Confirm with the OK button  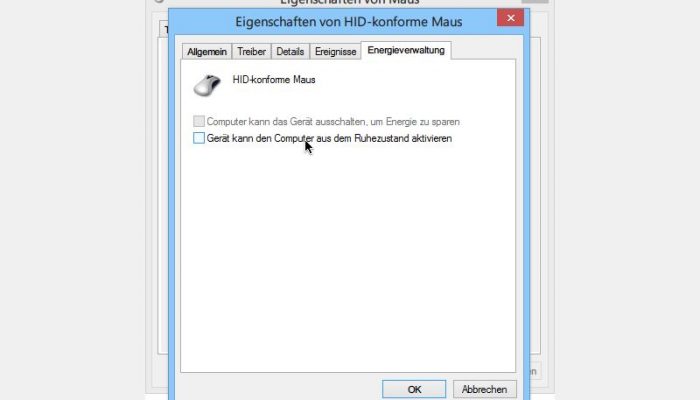tap(414, 389)
